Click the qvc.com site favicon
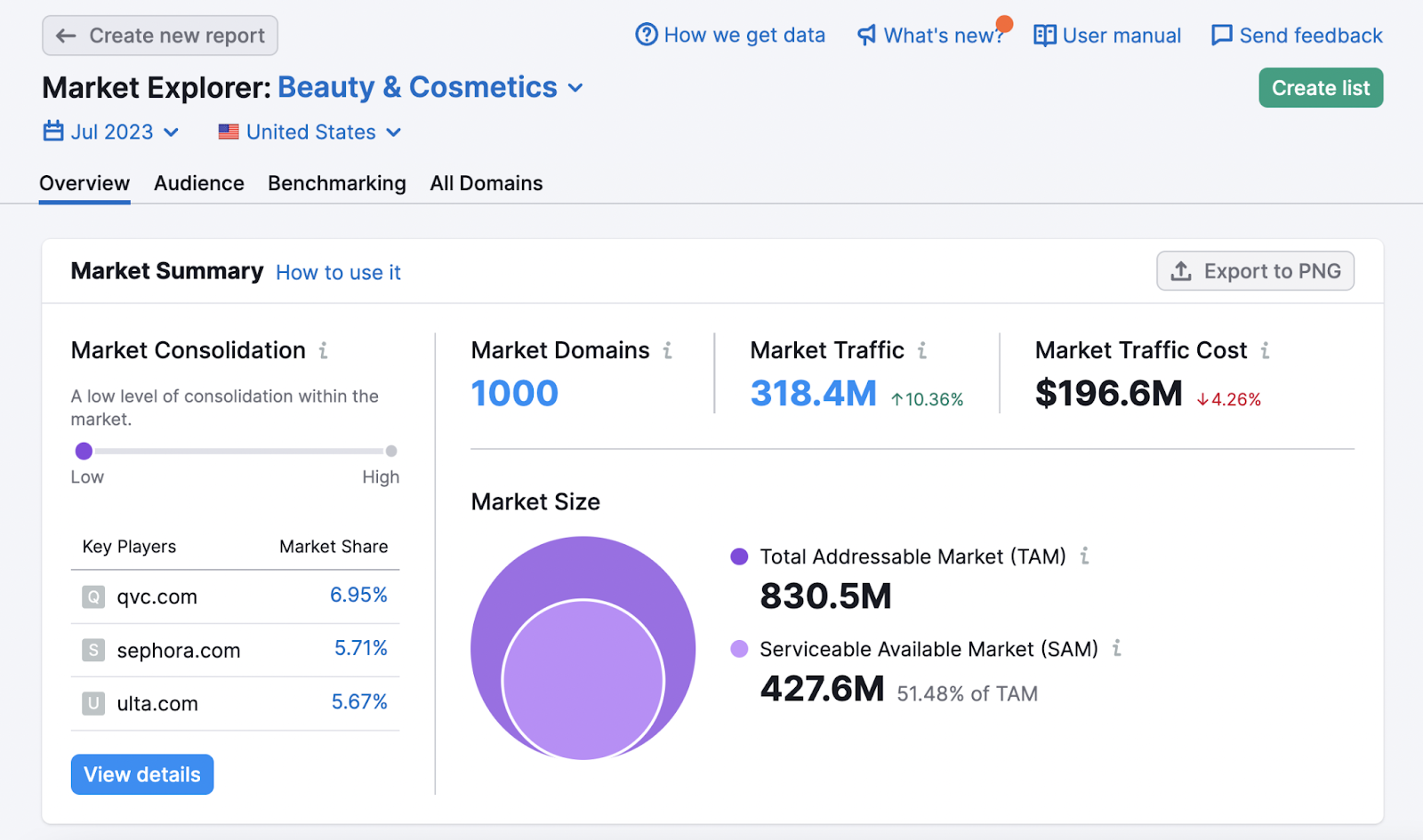The height and width of the screenshot is (840, 1423). 92,596
